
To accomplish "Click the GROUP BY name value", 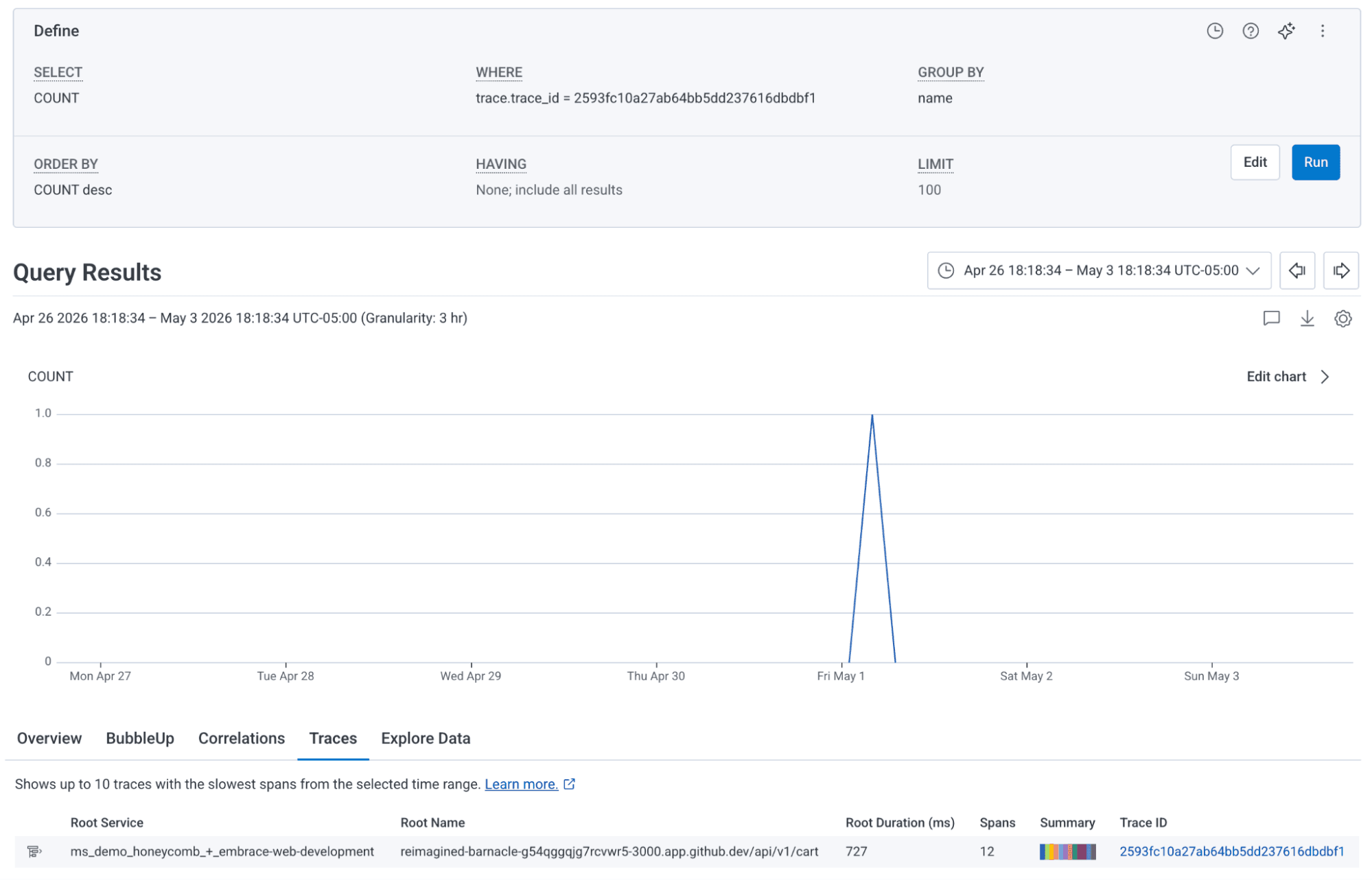I will pyautogui.click(x=935, y=98).
